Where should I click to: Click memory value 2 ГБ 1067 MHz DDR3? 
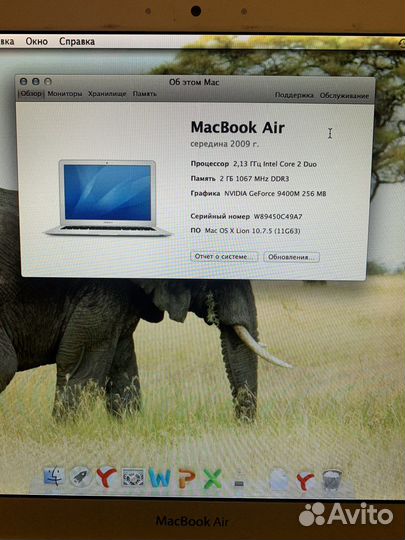(254, 179)
